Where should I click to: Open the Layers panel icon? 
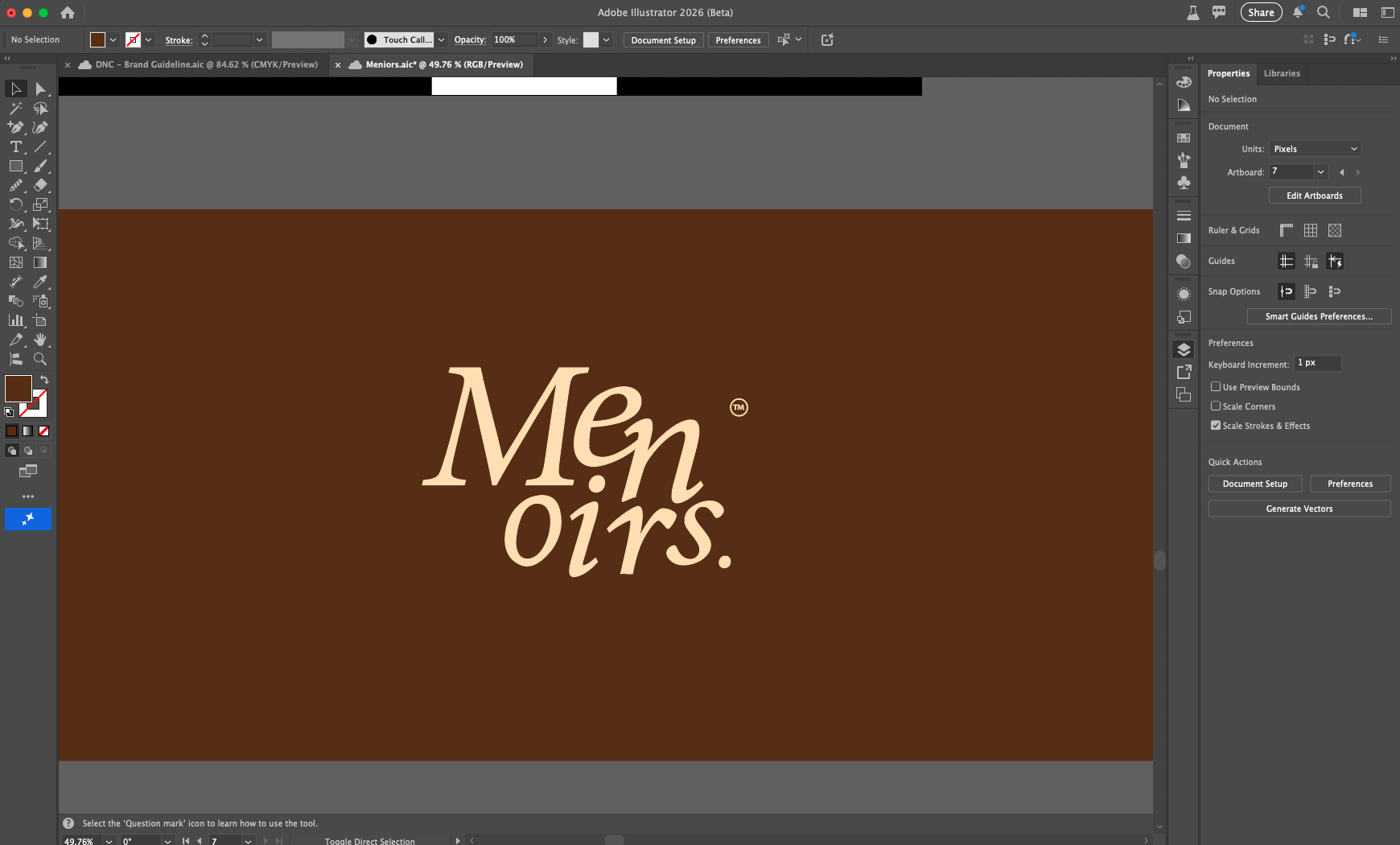(x=1184, y=348)
